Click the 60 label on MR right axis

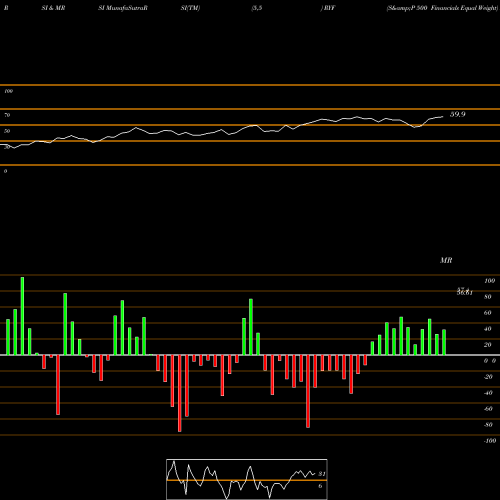(488, 313)
